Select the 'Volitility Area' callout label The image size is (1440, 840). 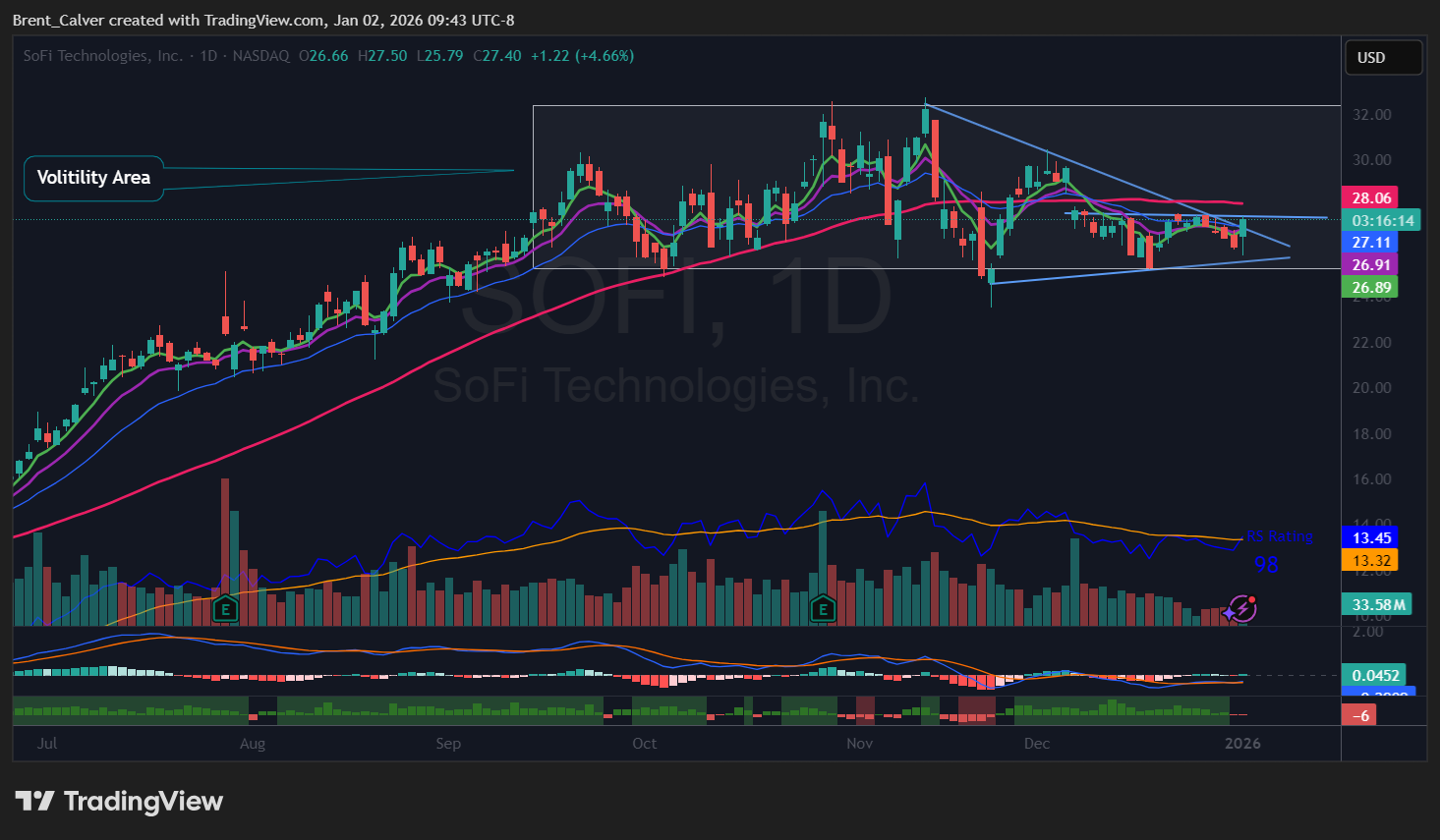(93, 178)
